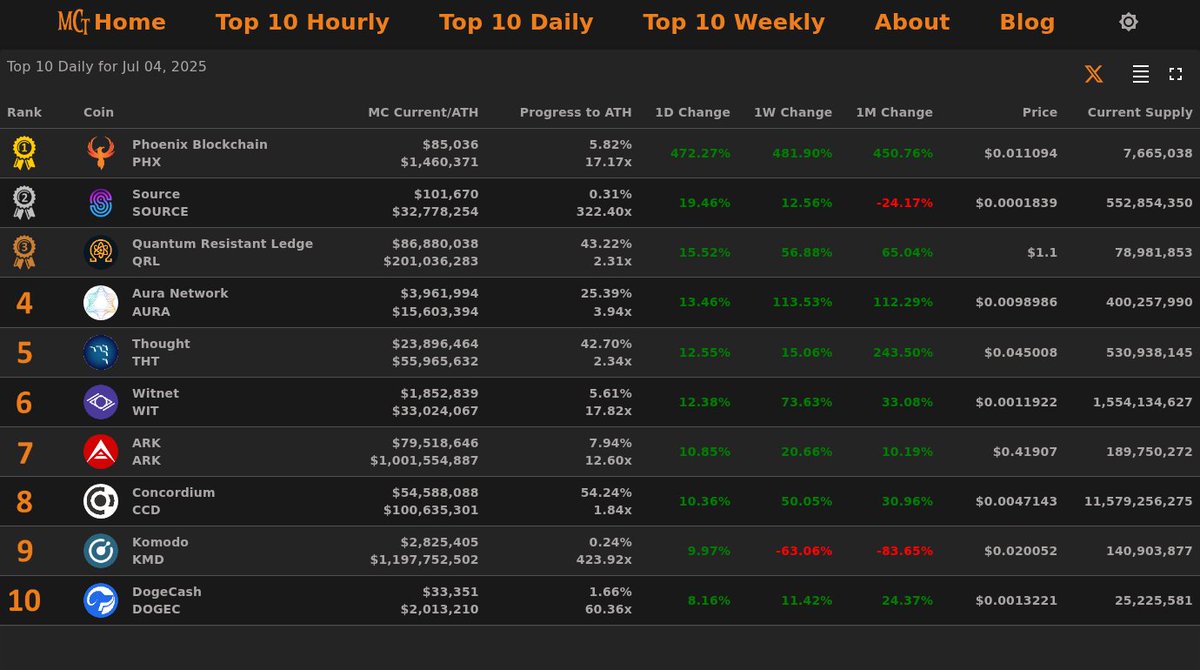Open the Aura Network coin name
The width and height of the screenshot is (1200, 670).
pyautogui.click(x=180, y=293)
